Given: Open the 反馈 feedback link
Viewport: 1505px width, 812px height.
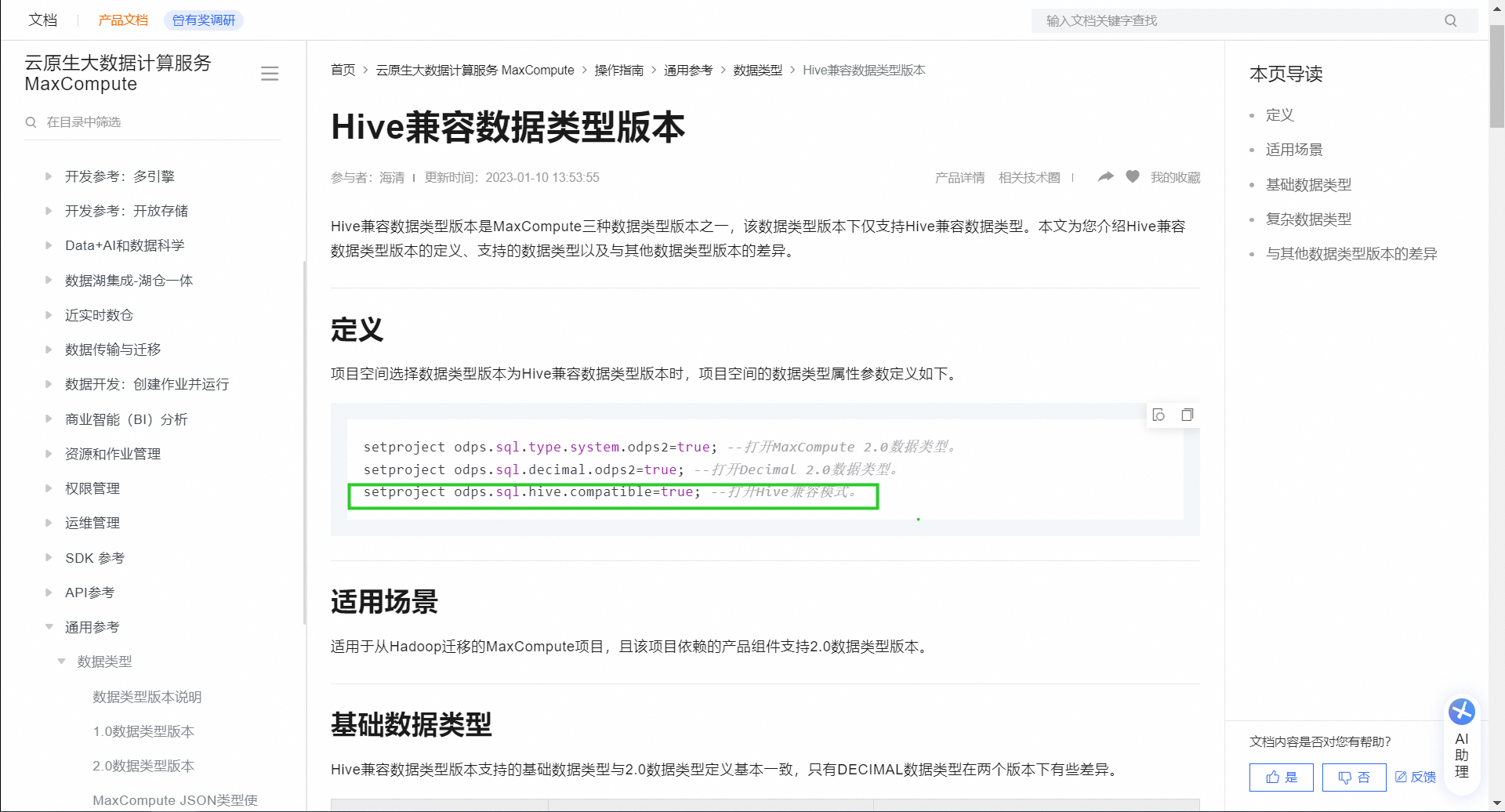Looking at the screenshot, I should point(1416,777).
